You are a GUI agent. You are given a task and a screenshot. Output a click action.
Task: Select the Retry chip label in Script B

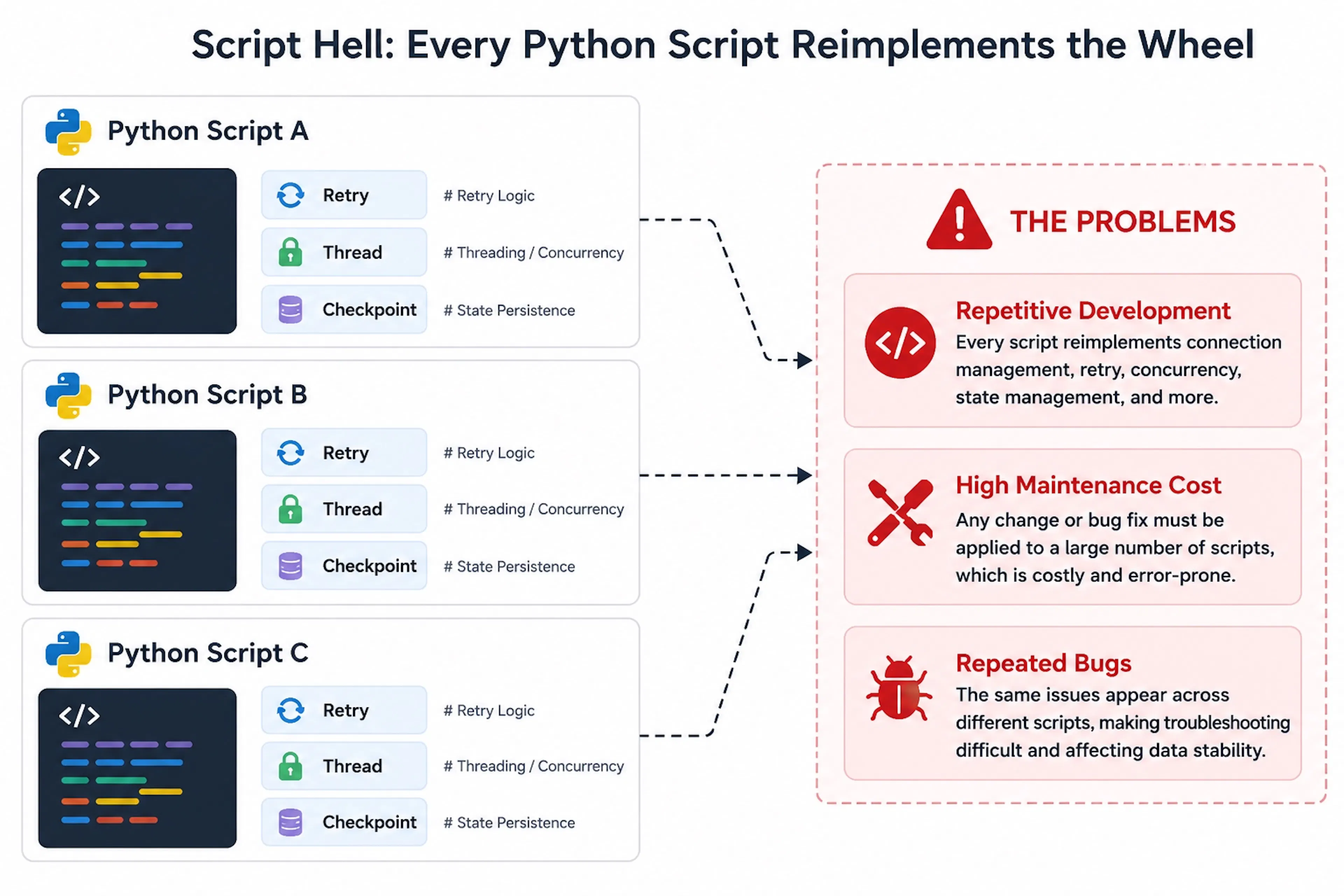(x=346, y=453)
